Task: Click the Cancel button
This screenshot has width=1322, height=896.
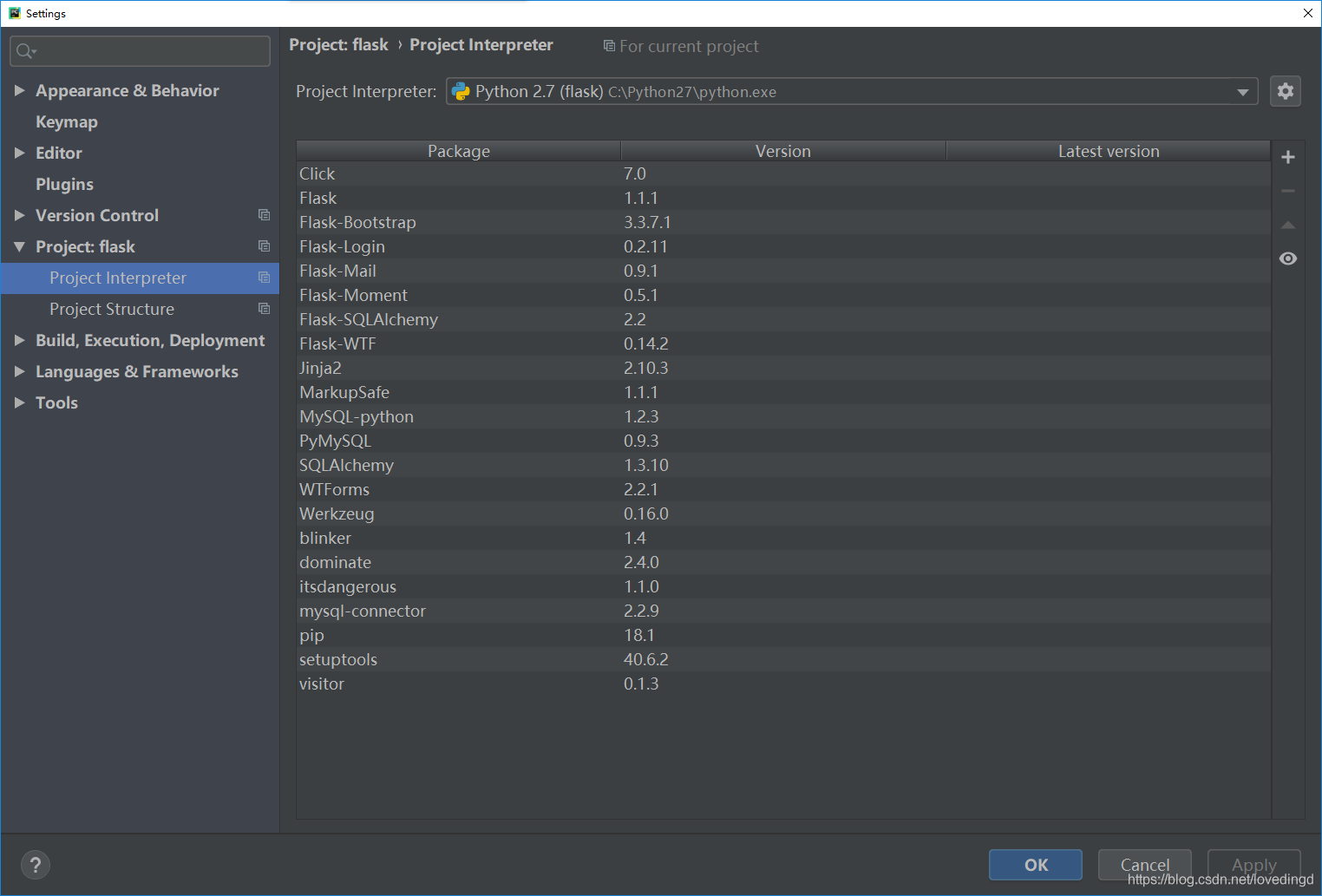Action: tap(1145, 865)
